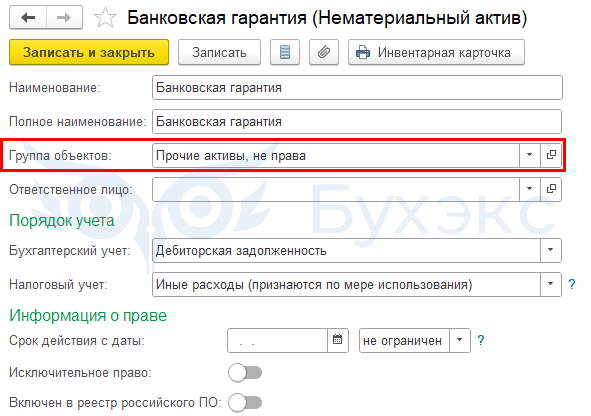Click the Инвентарная карточка print button

pyautogui.click(x=436, y=52)
